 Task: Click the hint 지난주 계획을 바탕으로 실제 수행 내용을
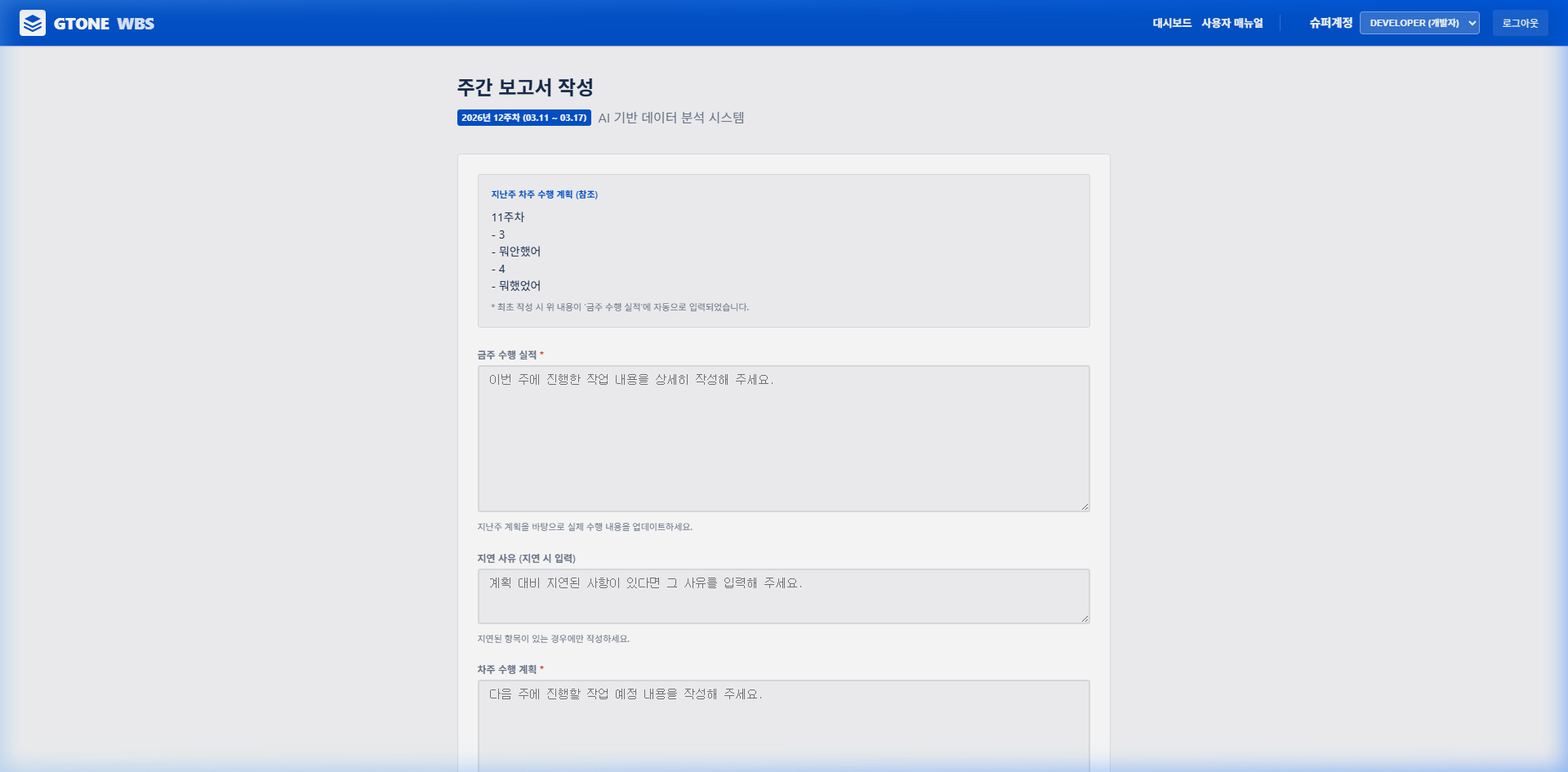[x=585, y=527]
